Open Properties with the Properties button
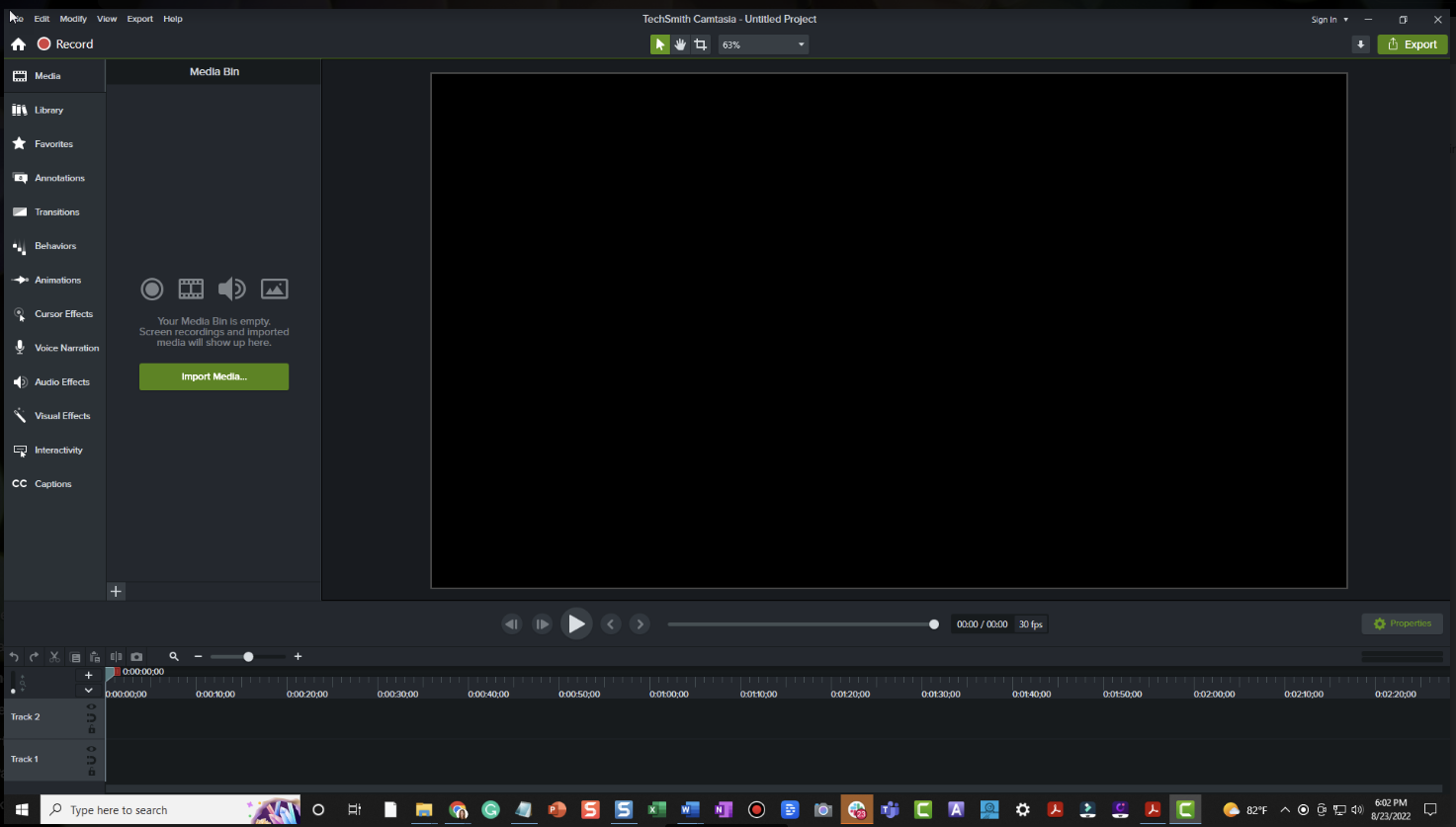This screenshot has width=1456, height=827. (x=1402, y=623)
